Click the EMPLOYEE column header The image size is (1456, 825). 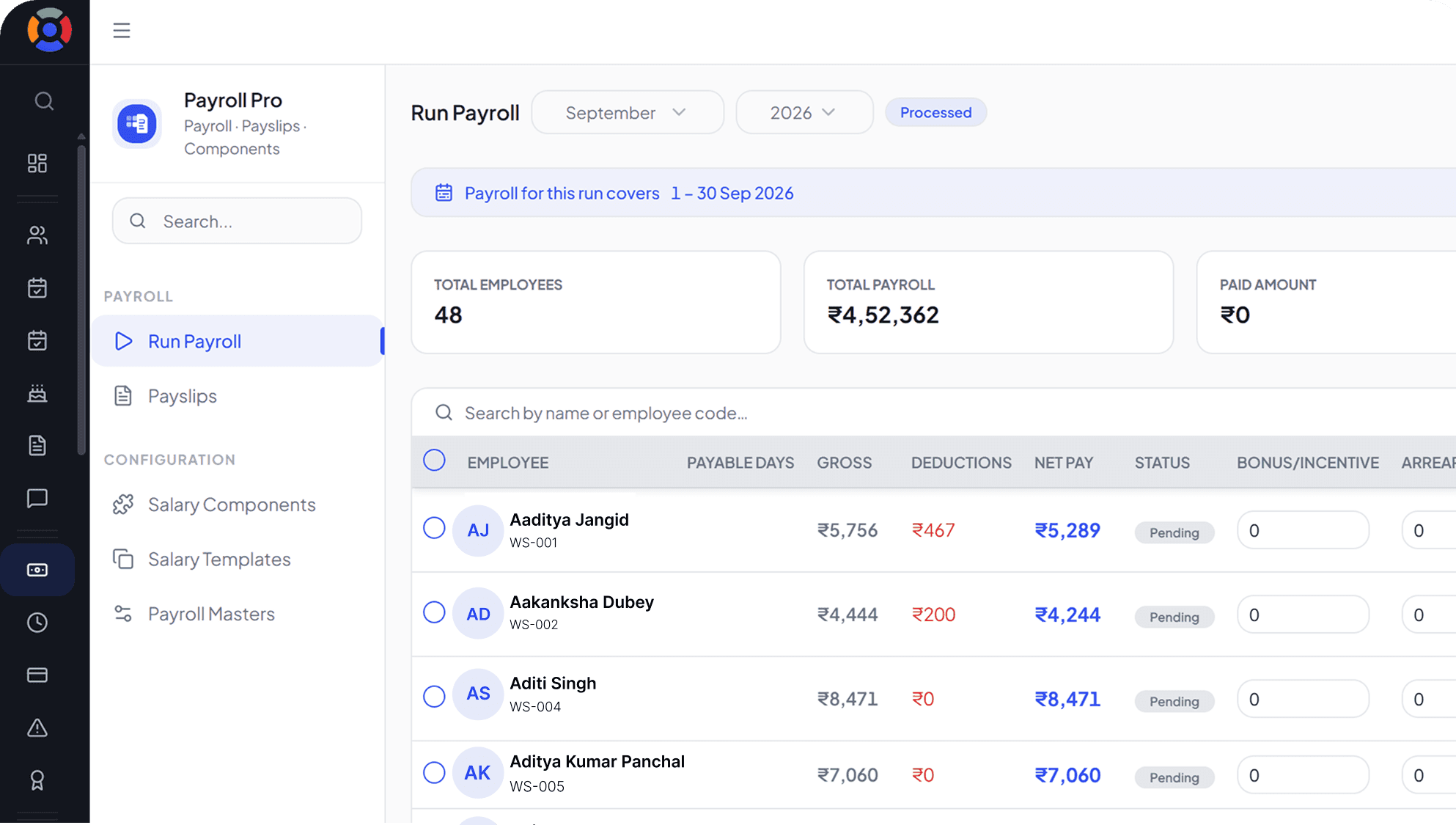(508, 463)
